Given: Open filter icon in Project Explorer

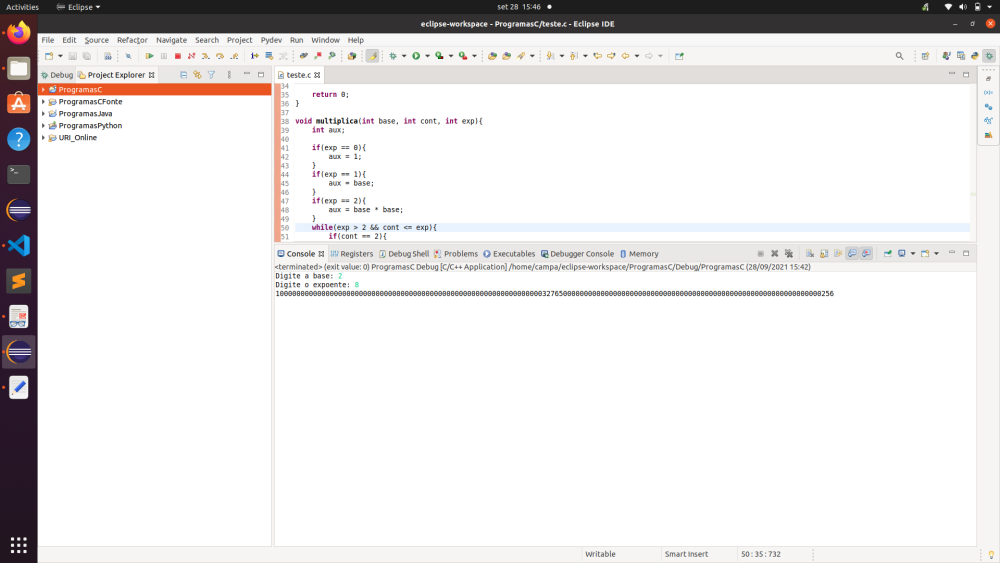Looking at the screenshot, I should coord(211,75).
